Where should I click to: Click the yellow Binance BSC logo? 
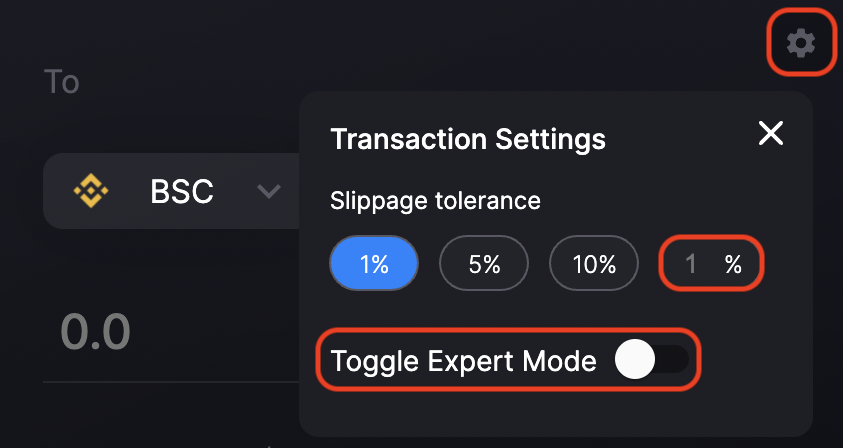[x=91, y=191]
